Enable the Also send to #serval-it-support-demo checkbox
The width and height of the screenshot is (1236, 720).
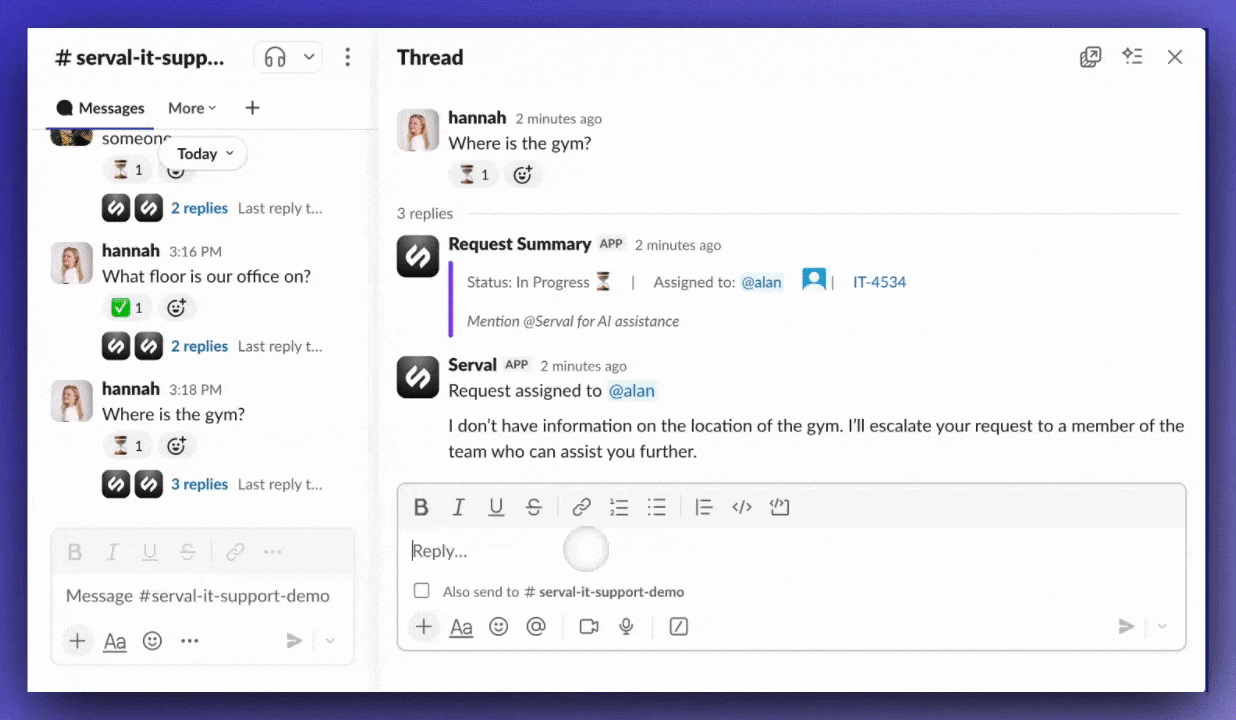421,591
